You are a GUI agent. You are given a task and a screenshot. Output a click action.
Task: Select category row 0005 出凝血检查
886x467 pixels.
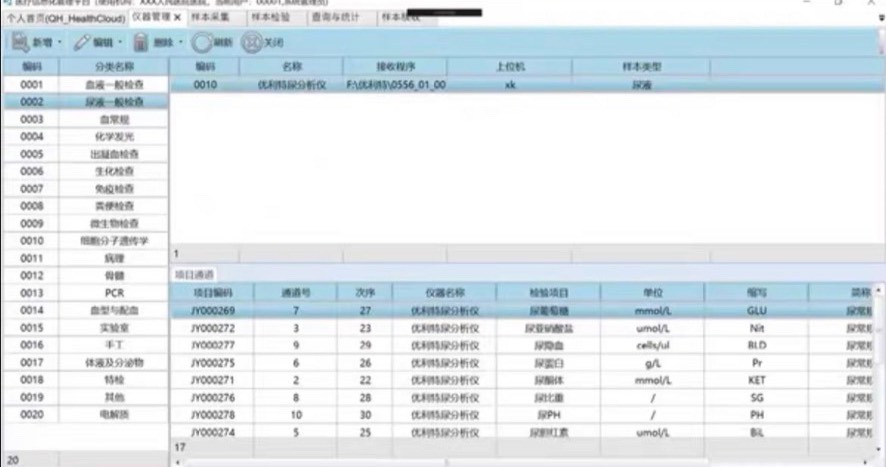(85, 154)
